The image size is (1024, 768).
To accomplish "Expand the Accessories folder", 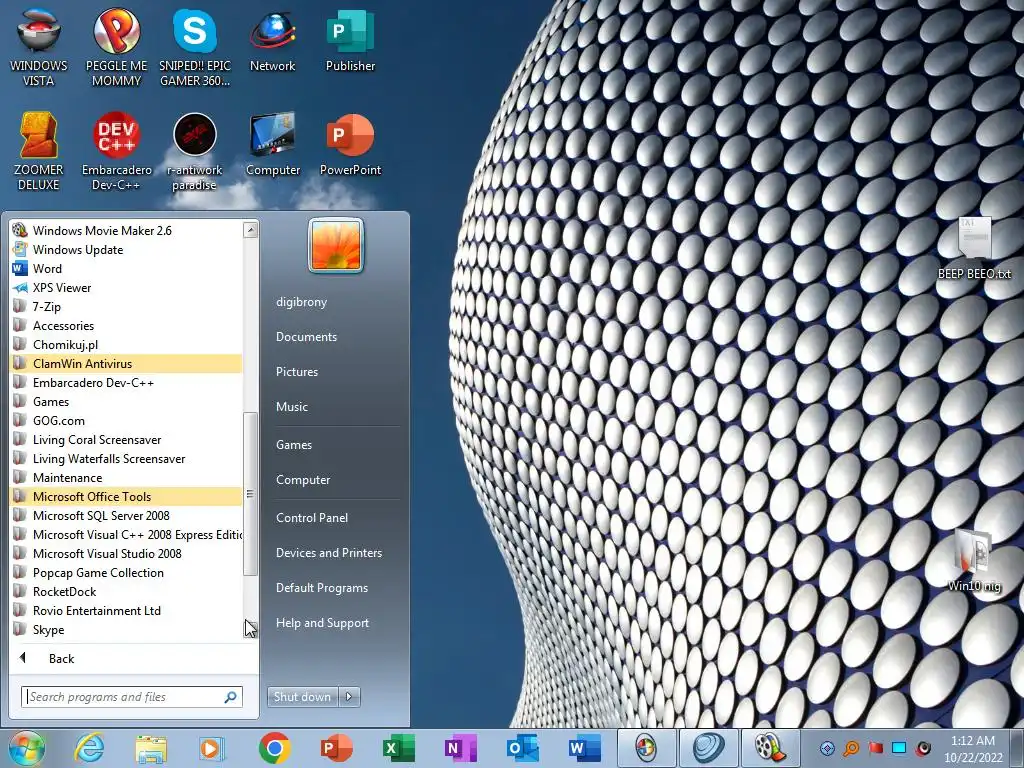I will pos(127,325).
